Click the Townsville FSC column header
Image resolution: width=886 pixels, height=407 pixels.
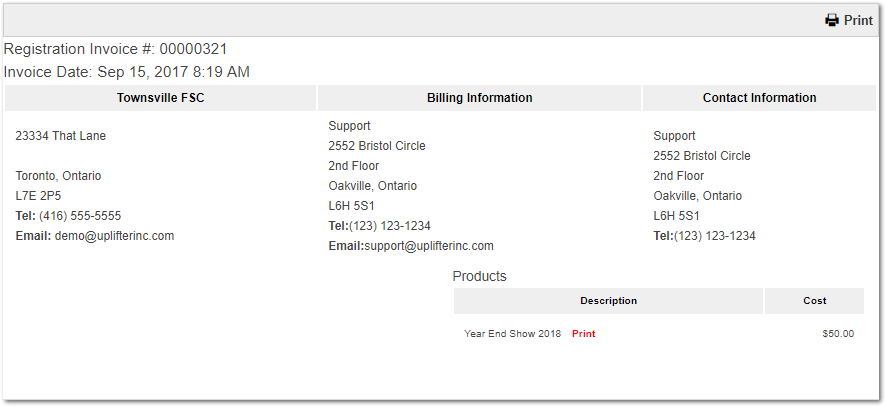pos(160,98)
